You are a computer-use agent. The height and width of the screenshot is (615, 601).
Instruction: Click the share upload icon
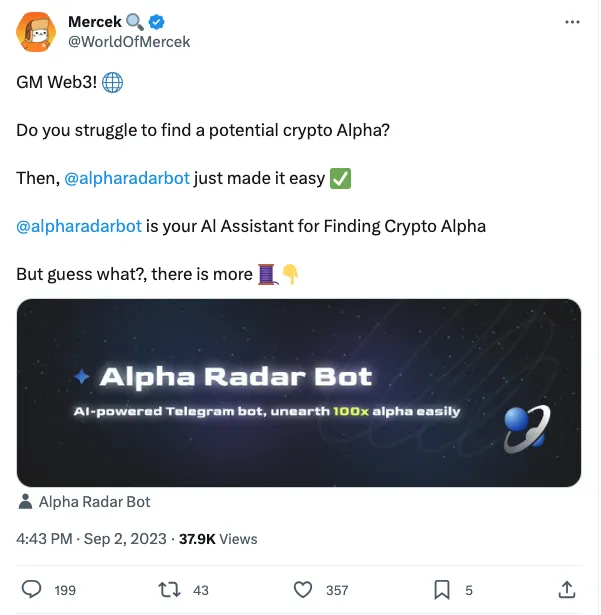tap(566, 589)
